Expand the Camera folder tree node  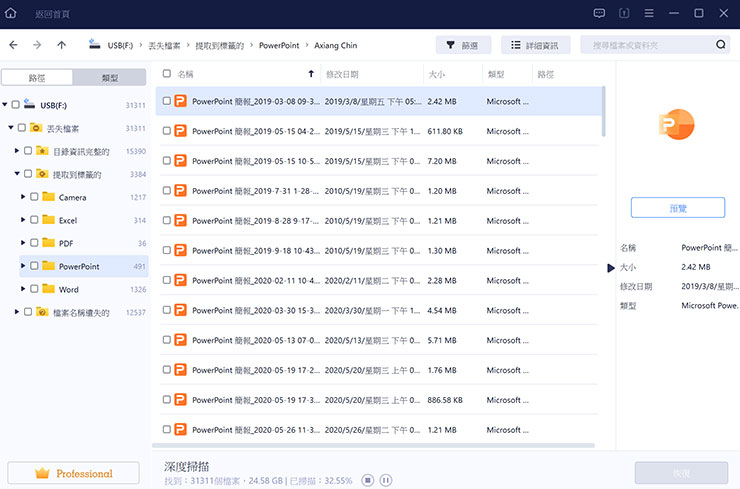(x=23, y=197)
